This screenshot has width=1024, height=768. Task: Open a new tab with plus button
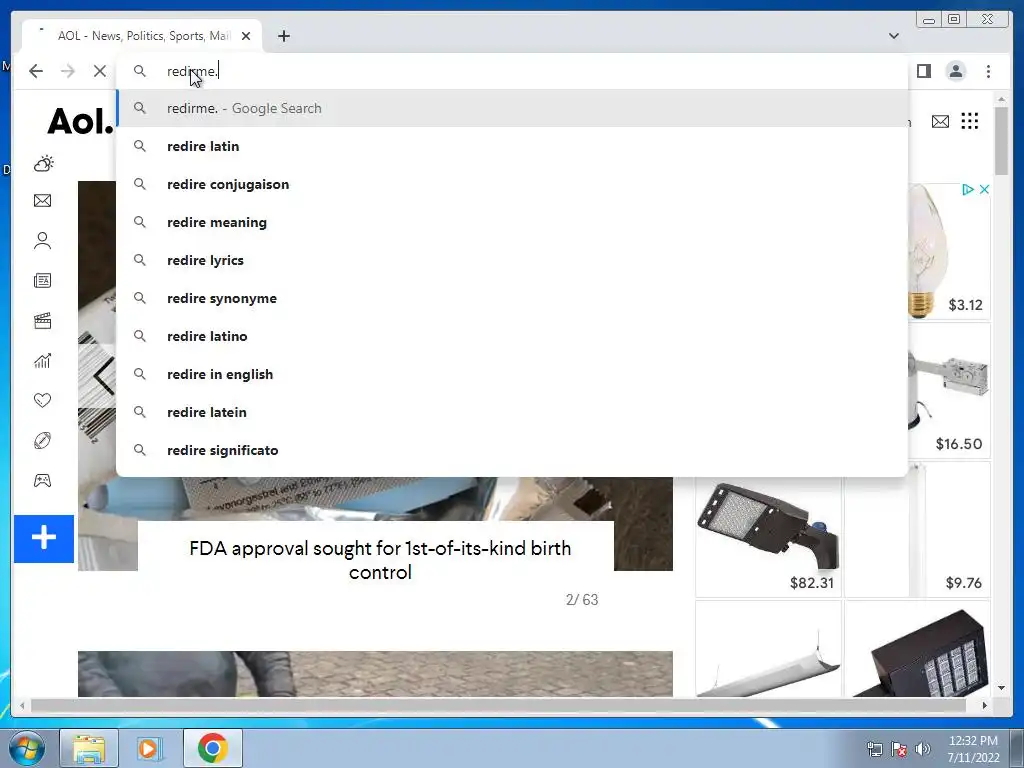(x=283, y=36)
